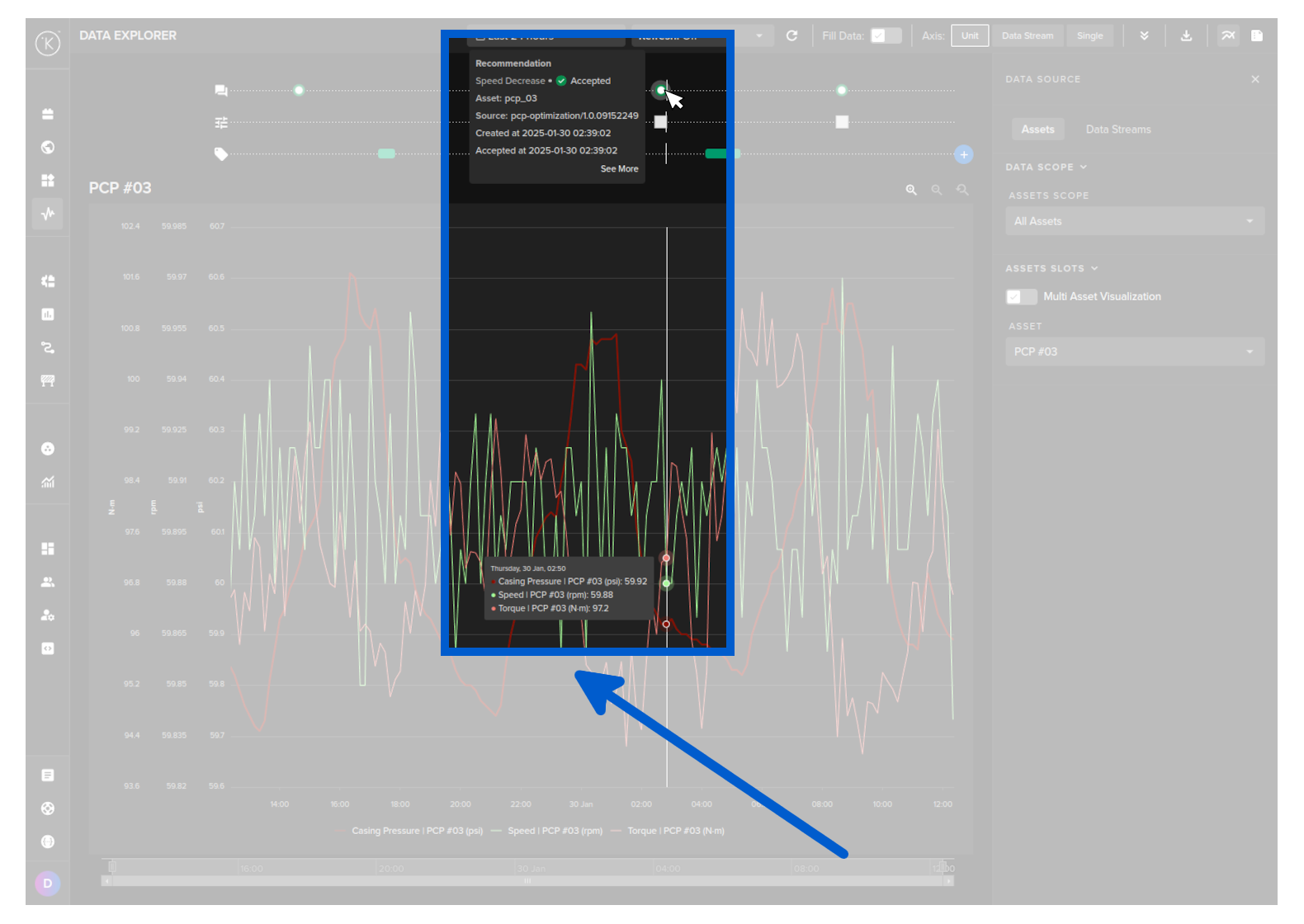Screen dimensions: 1304x924
Task: Select the Single axis button
Action: [x=1089, y=35]
